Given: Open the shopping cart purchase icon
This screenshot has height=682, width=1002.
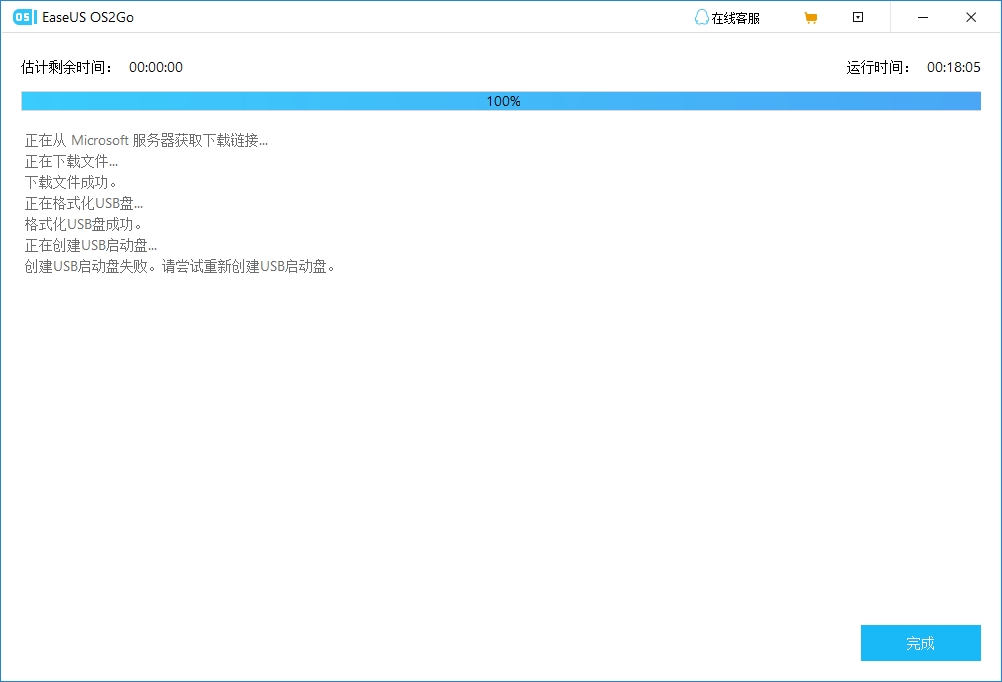Looking at the screenshot, I should pyautogui.click(x=810, y=17).
